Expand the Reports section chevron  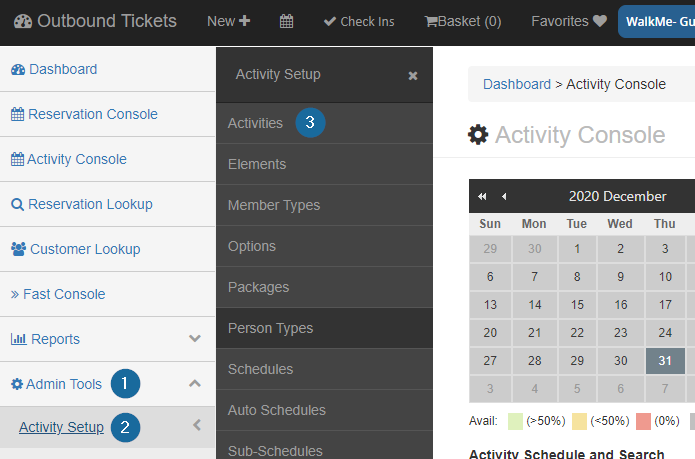195,339
